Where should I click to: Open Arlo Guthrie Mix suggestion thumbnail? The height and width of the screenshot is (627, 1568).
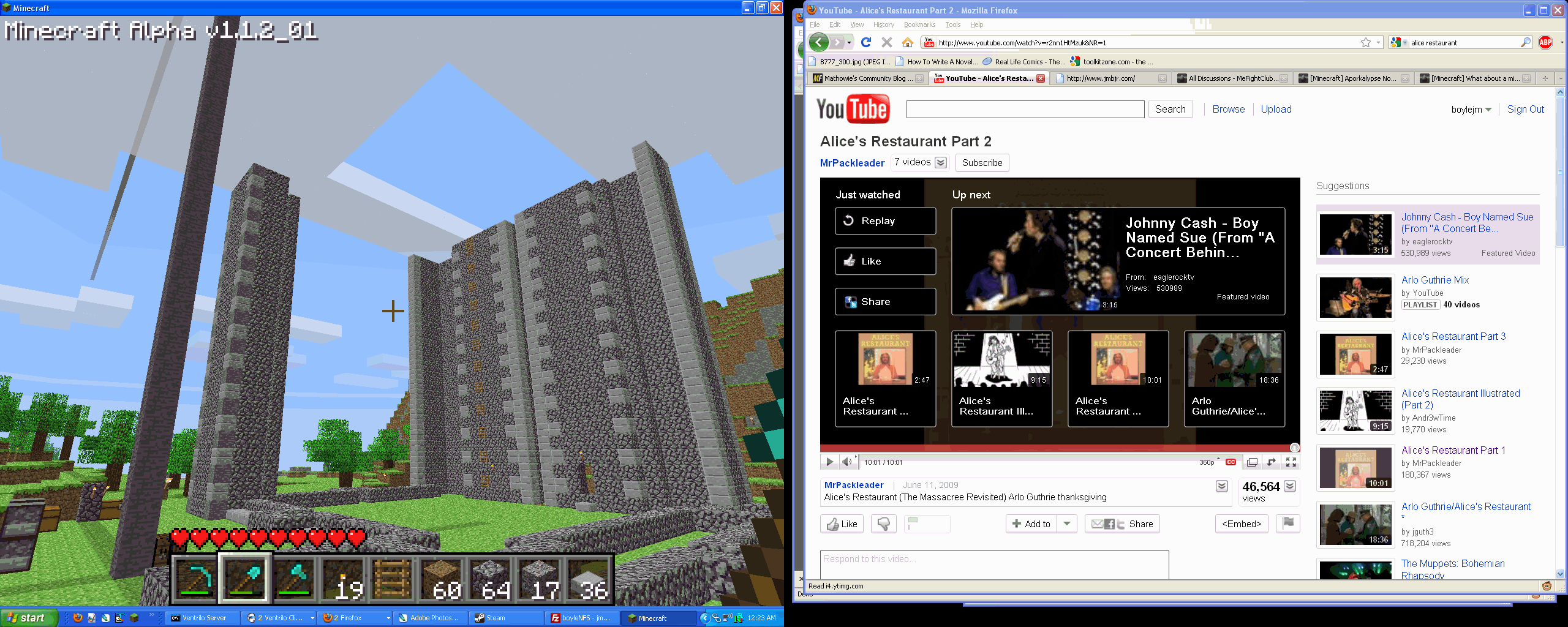(1355, 298)
